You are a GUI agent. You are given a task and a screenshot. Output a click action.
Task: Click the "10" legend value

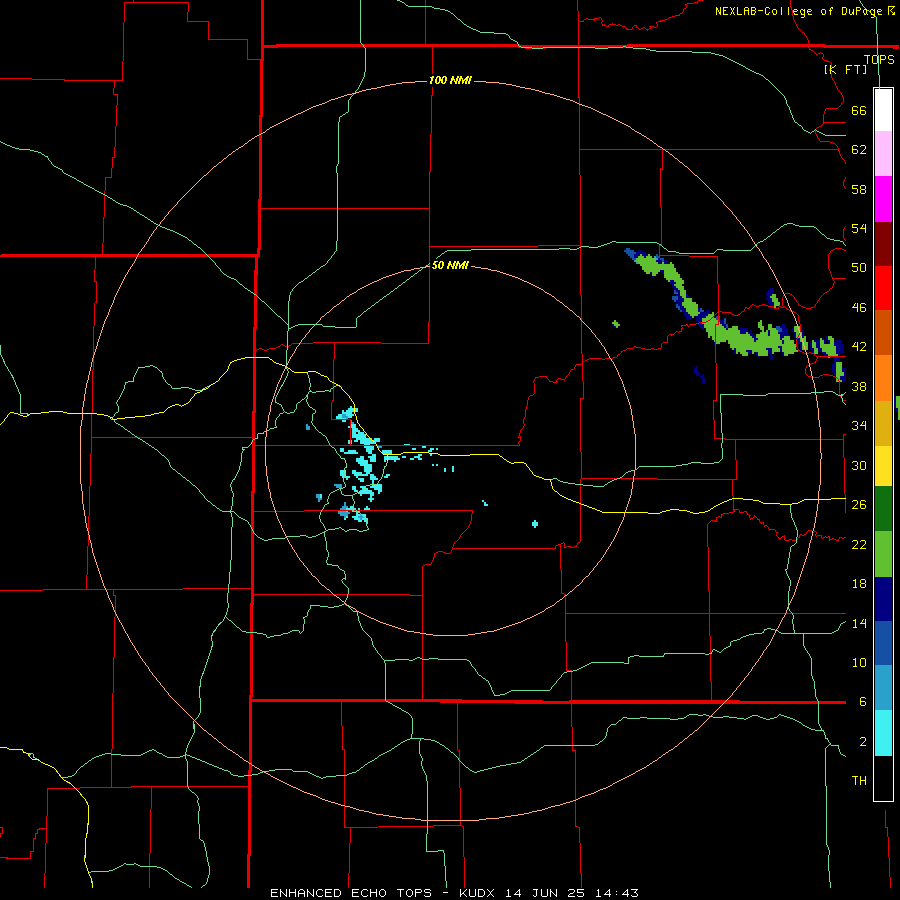[859, 663]
